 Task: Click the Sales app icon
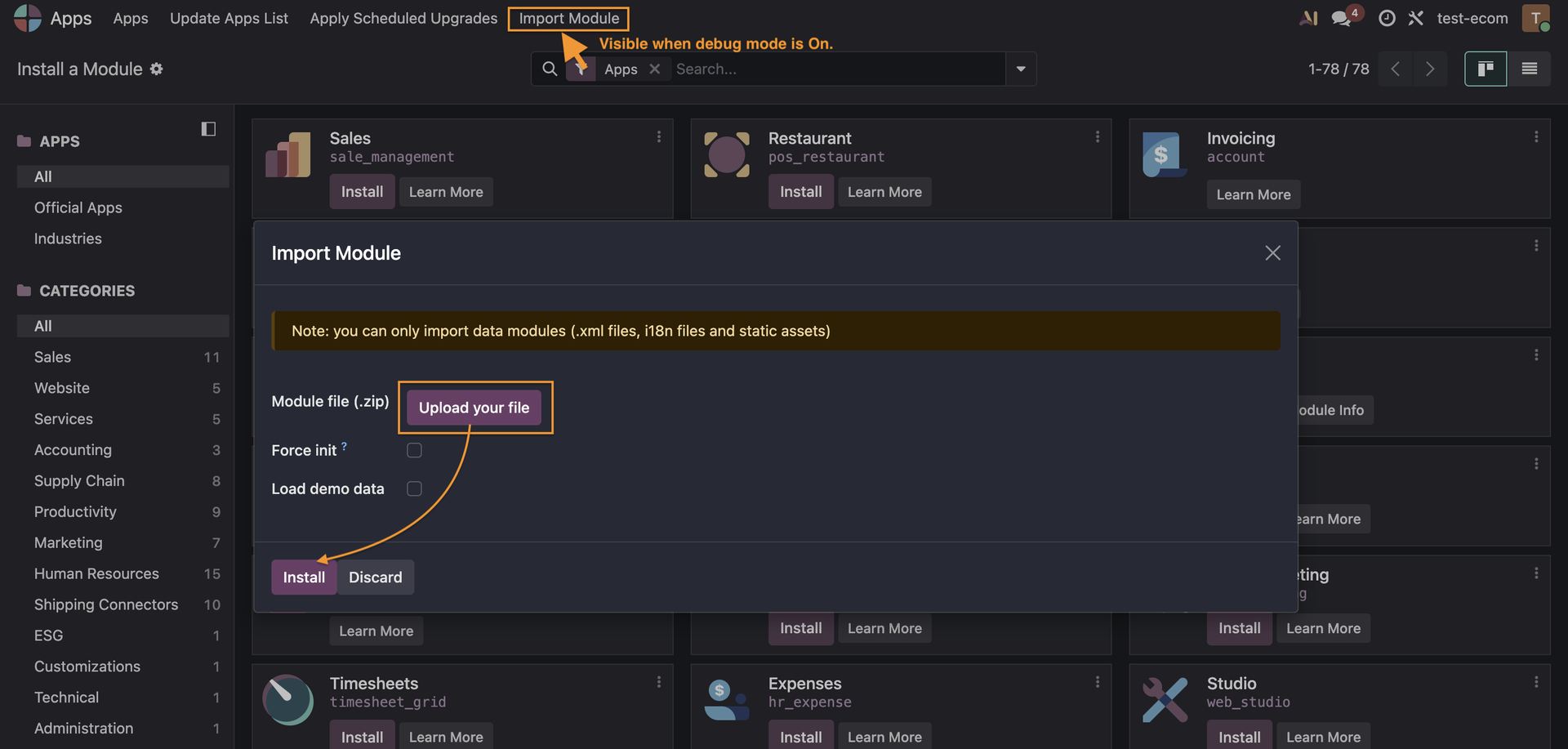tap(288, 155)
